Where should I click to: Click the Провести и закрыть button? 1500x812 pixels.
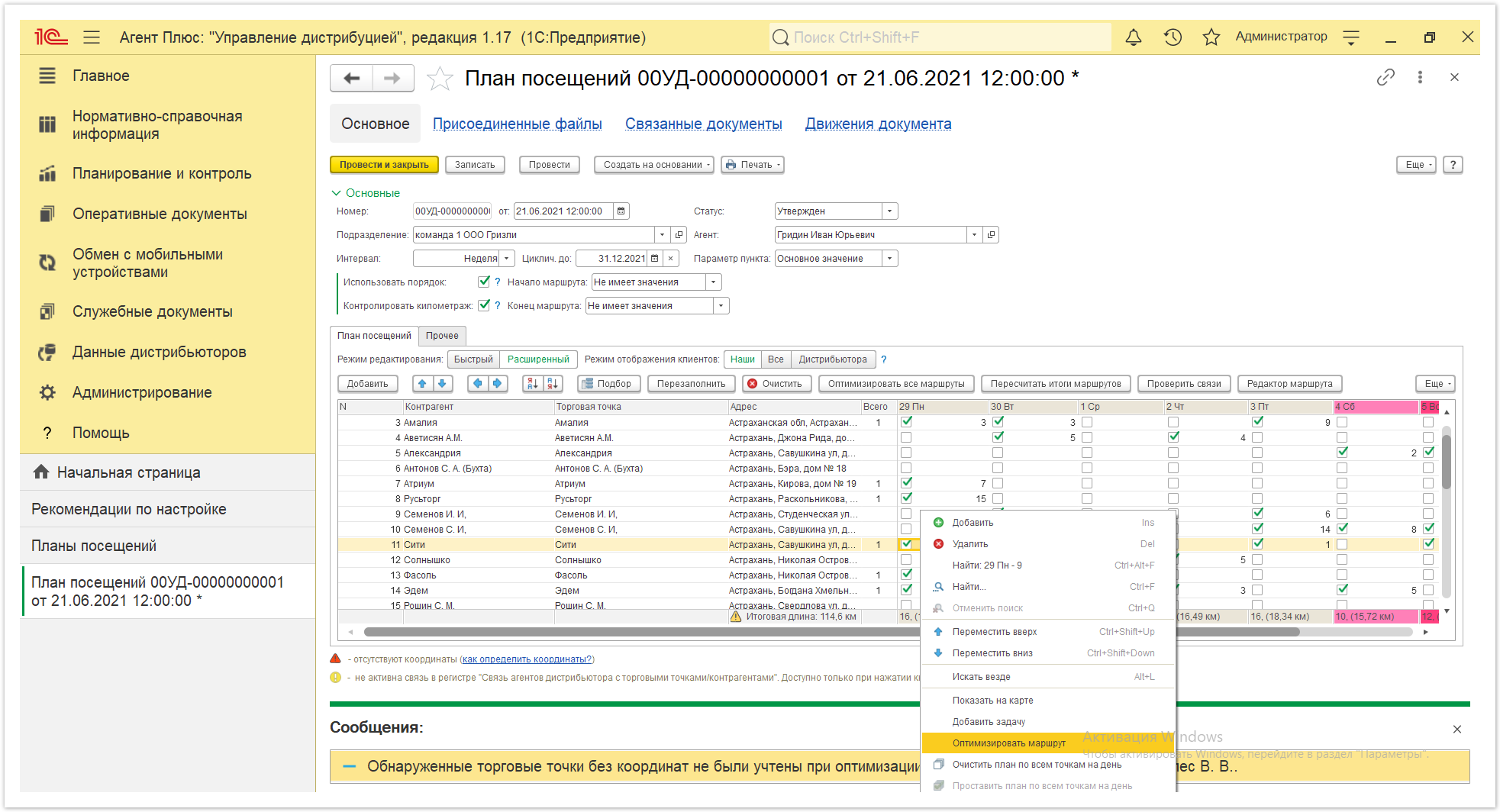[384, 165]
